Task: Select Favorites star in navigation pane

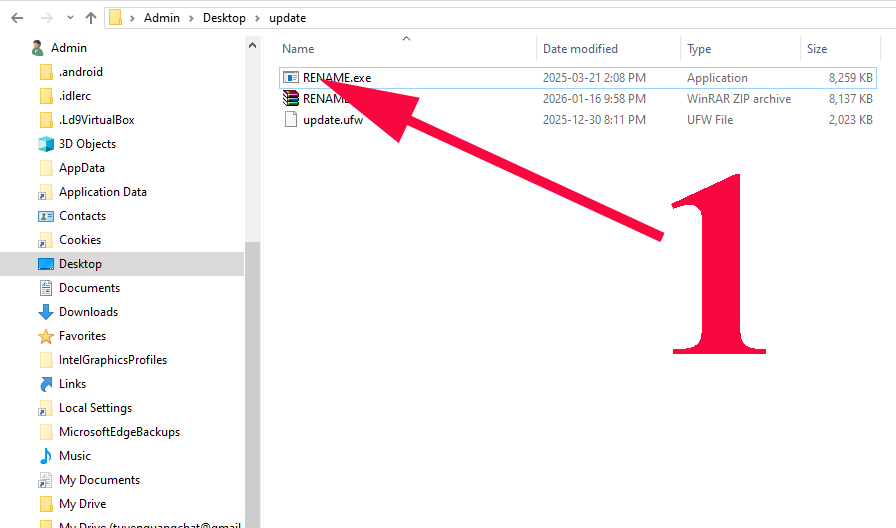Action: pos(45,336)
